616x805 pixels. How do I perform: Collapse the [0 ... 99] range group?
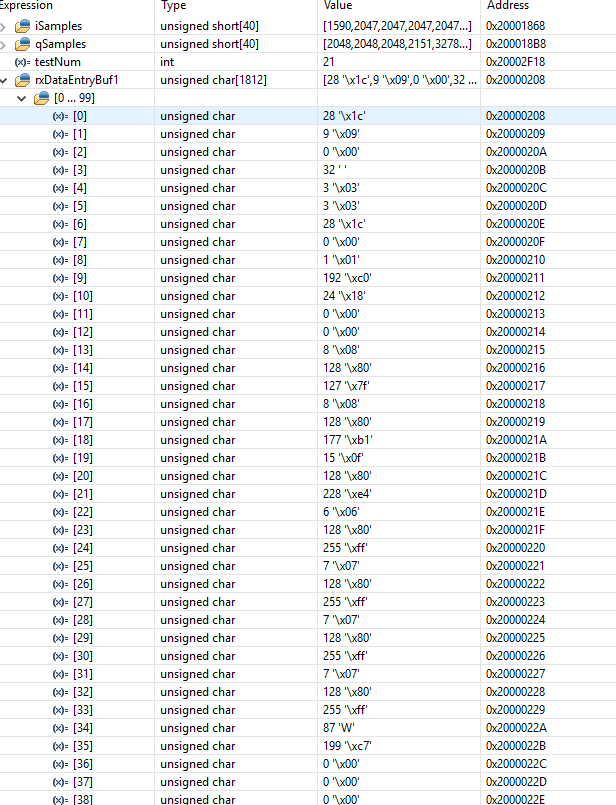click(x=22, y=99)
